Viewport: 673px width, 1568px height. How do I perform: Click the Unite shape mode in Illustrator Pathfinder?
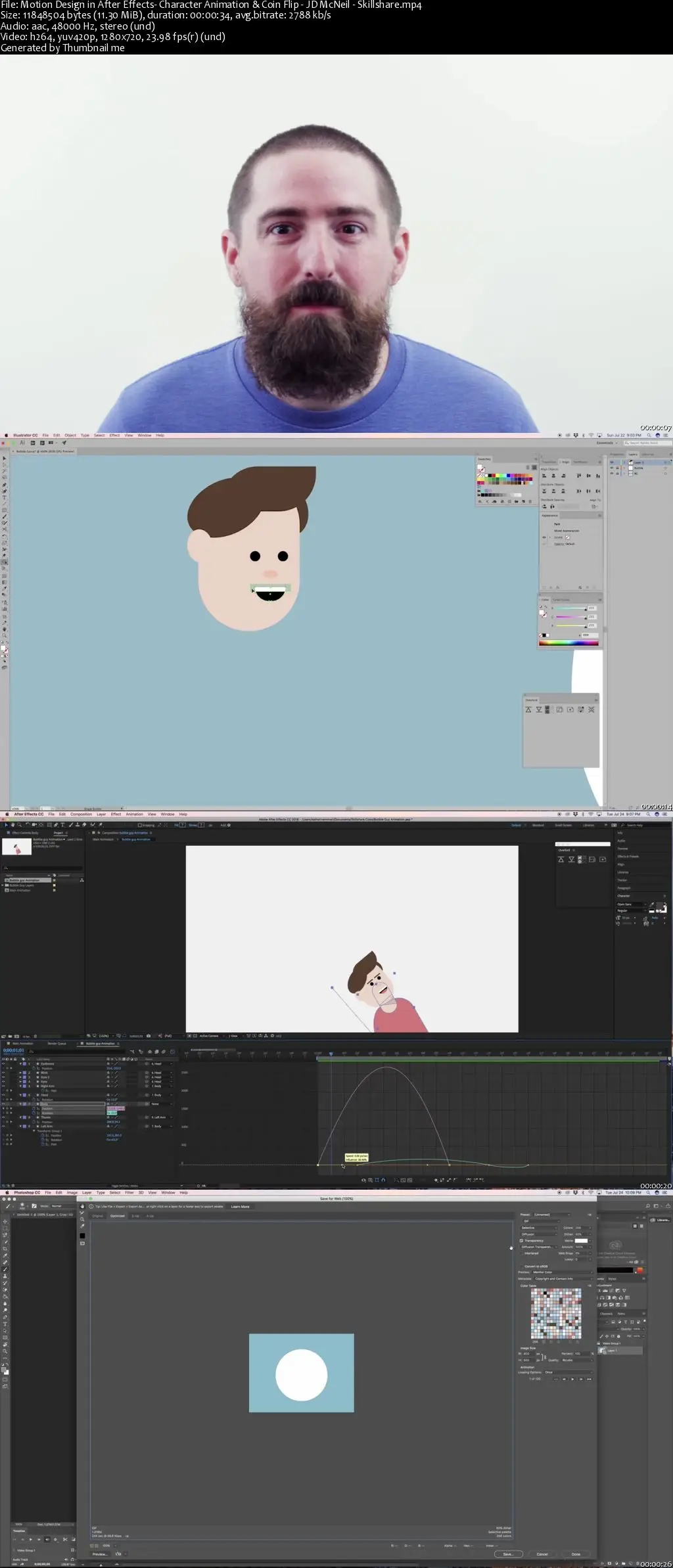pyautogui.click(x=528, y=709)
